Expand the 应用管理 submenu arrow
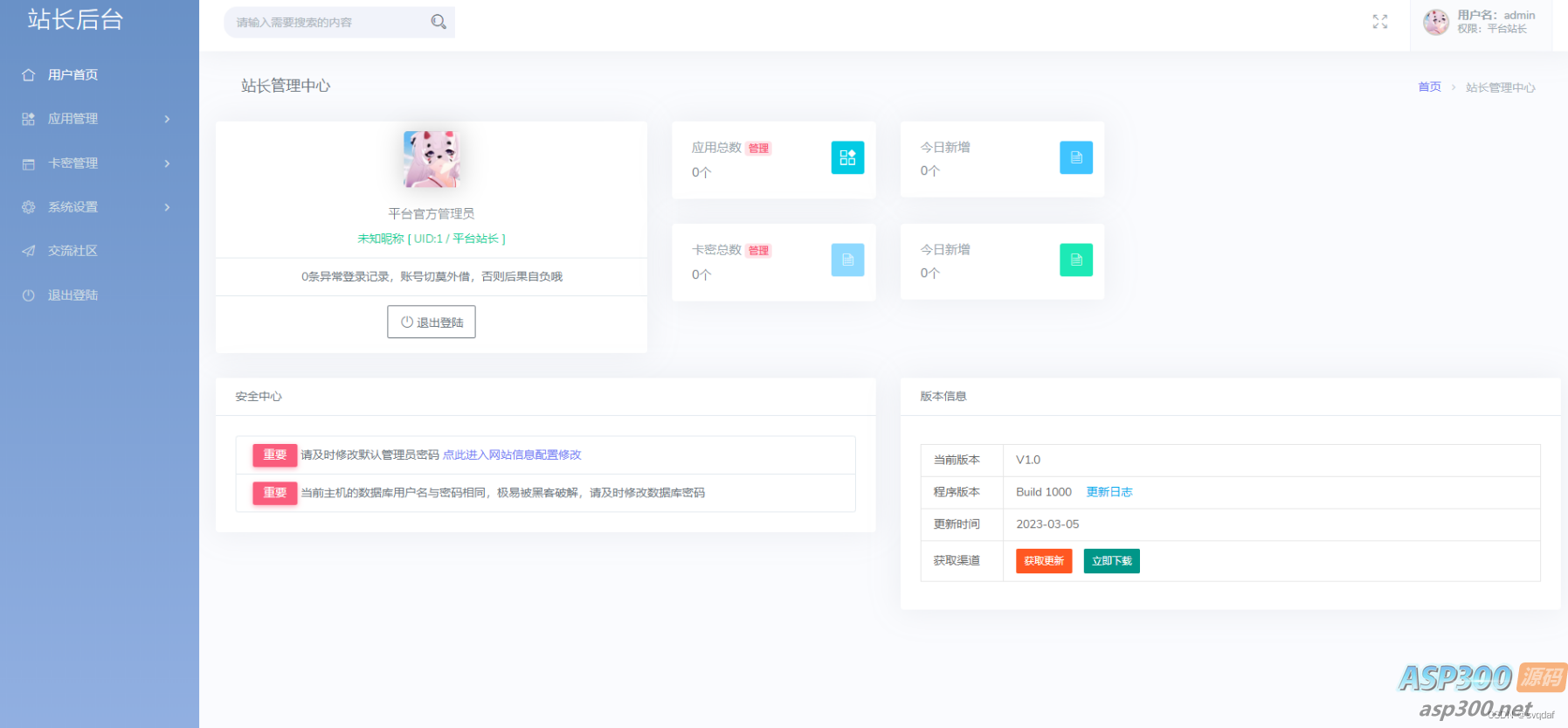 coord(167,119)
